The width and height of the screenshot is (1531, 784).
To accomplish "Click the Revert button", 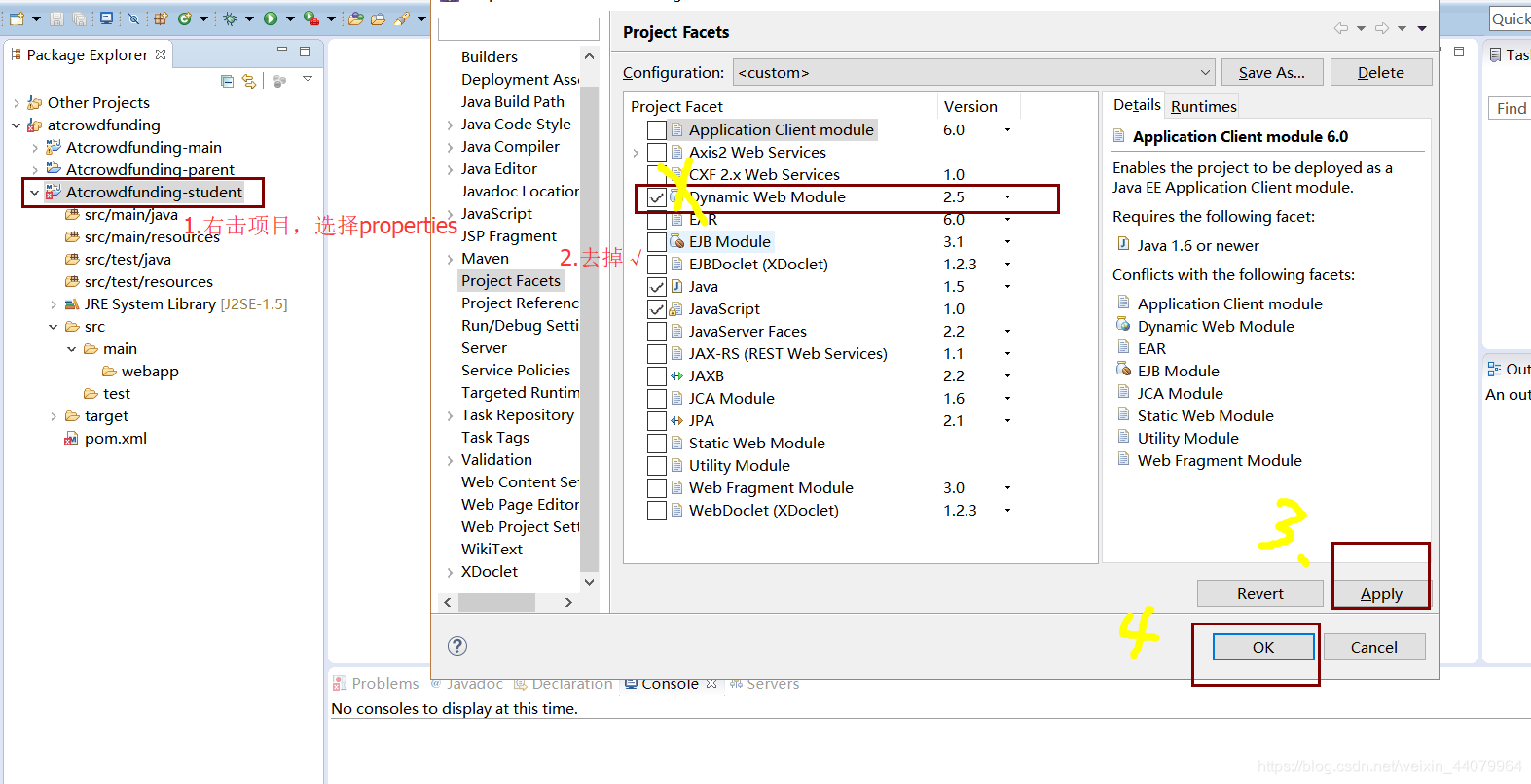I will (x=1259, y=593).
